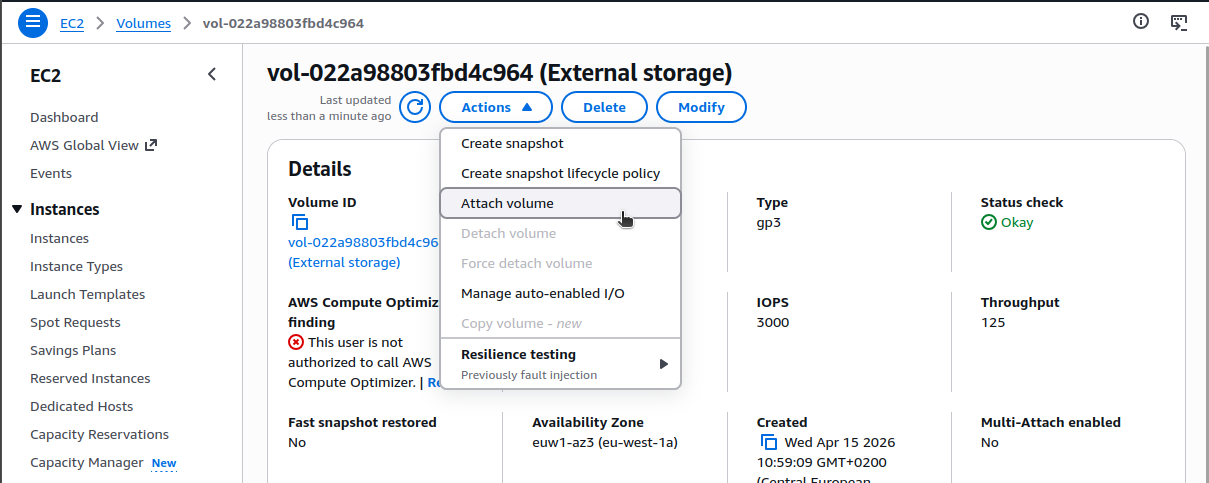Collapse the Instances section triangle
The width and height of the screenshot is (1209, 483).
pyautogui.click(x=17, y=209)
